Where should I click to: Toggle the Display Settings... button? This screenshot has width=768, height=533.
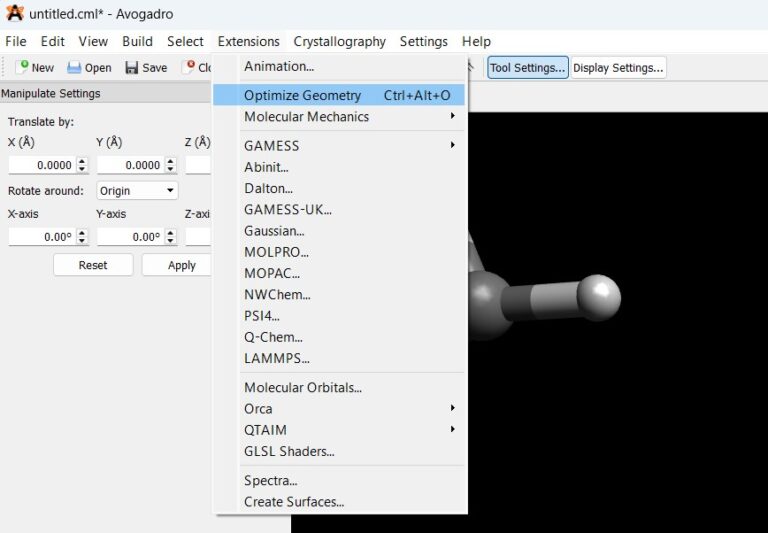618,68
